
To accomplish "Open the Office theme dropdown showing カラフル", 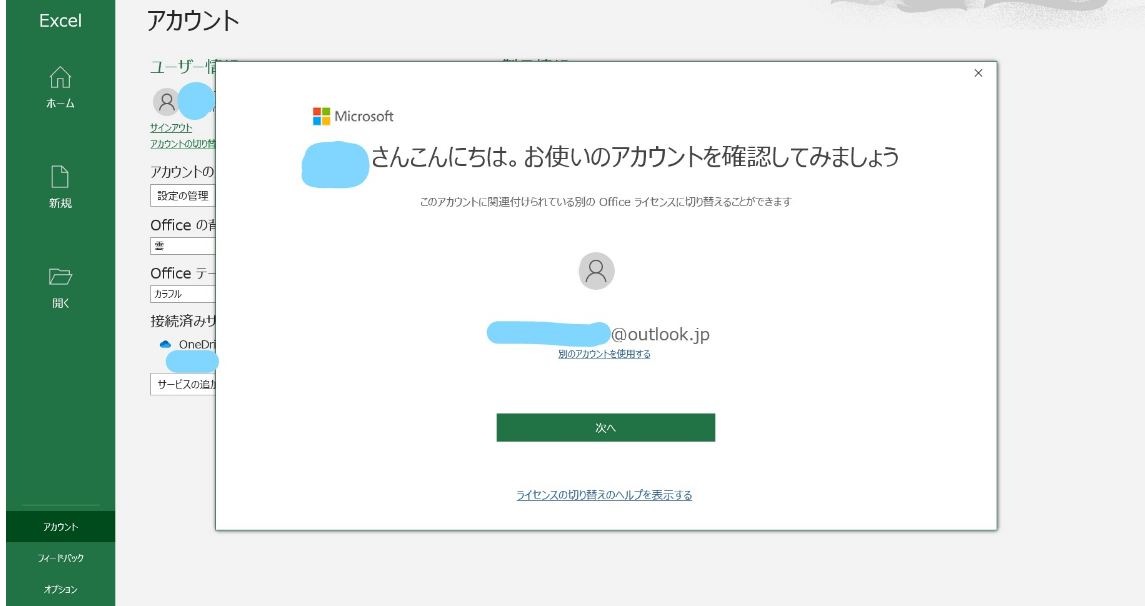I will tap(183, 294).
